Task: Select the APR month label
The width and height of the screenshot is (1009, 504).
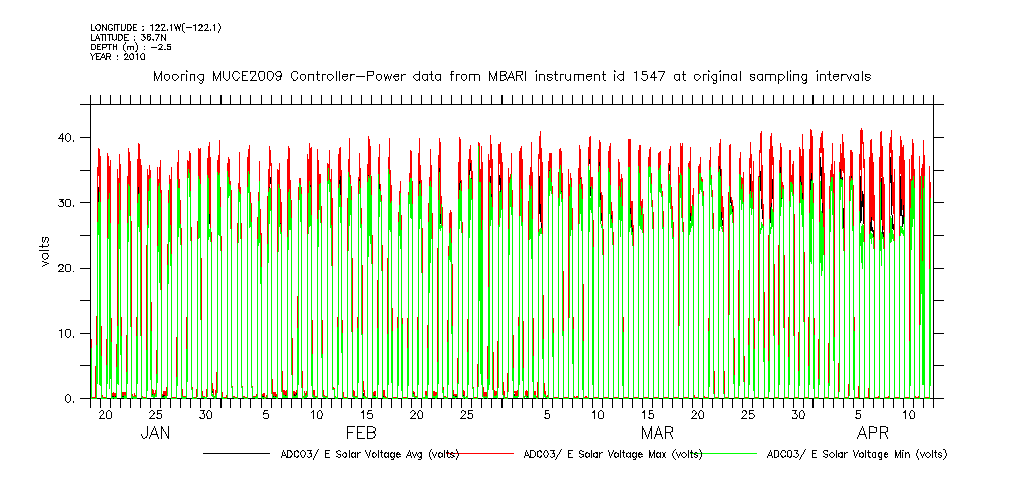Action: coord(873,433)
